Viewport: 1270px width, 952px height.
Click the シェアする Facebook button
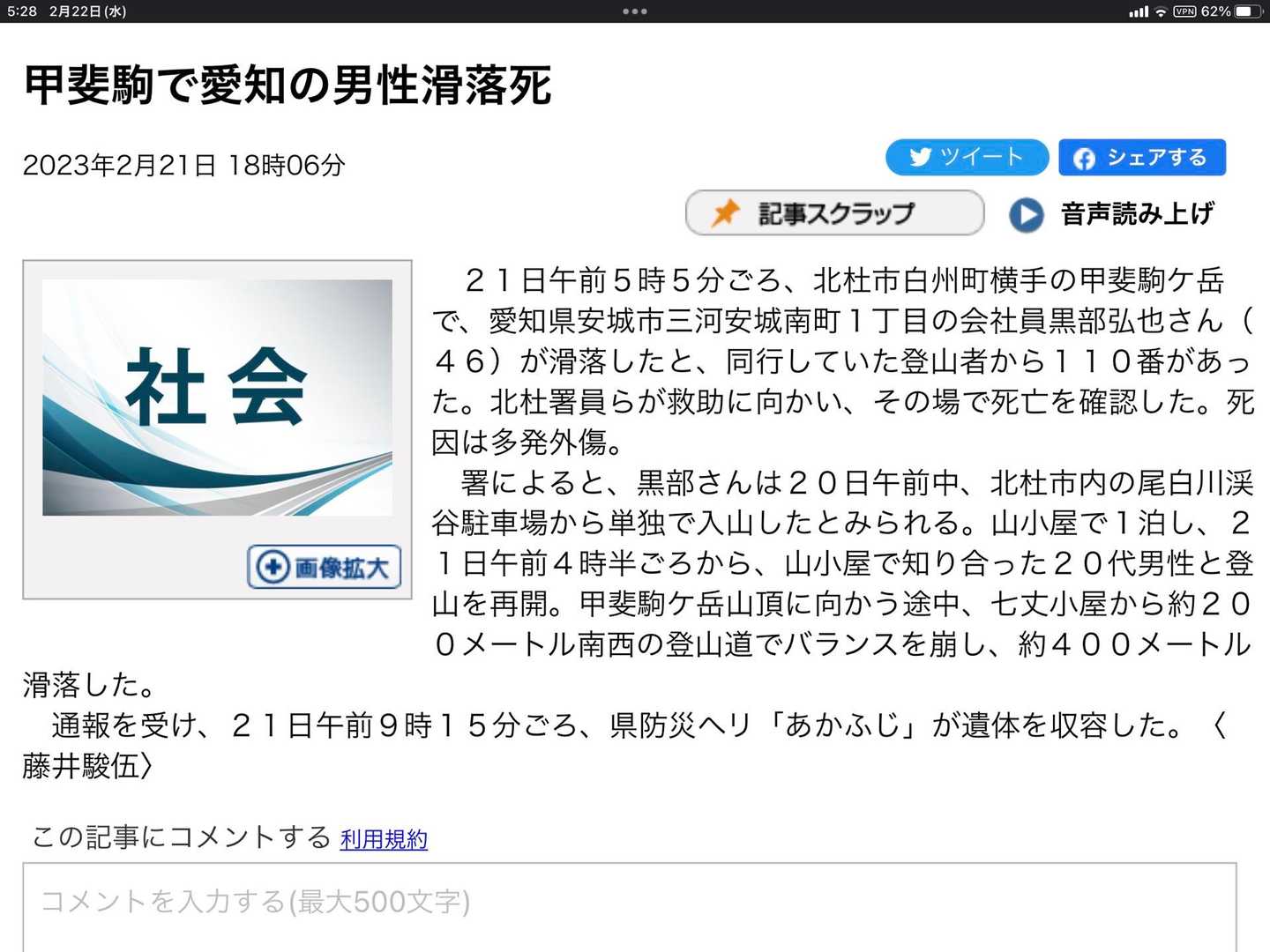tap(1142, 157)
